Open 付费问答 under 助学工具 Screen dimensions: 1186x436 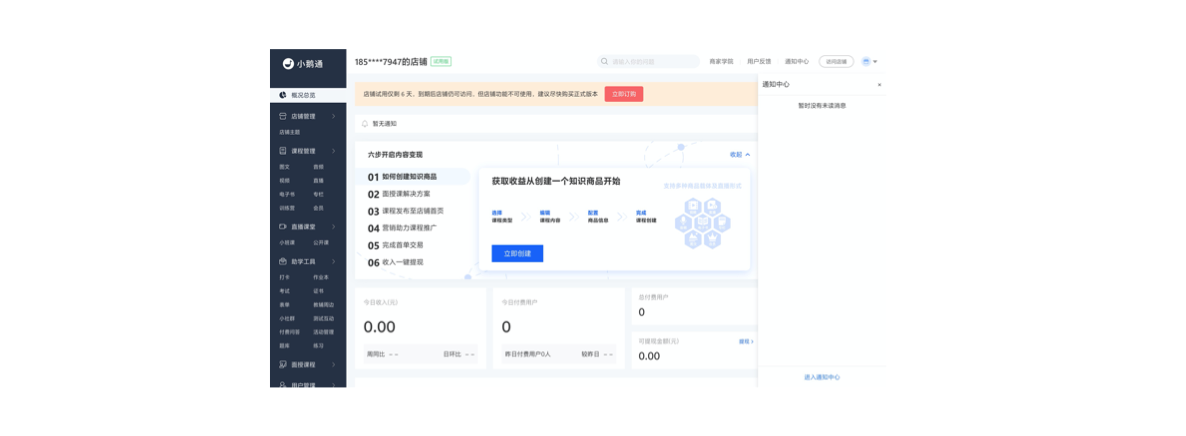point(289,332)
